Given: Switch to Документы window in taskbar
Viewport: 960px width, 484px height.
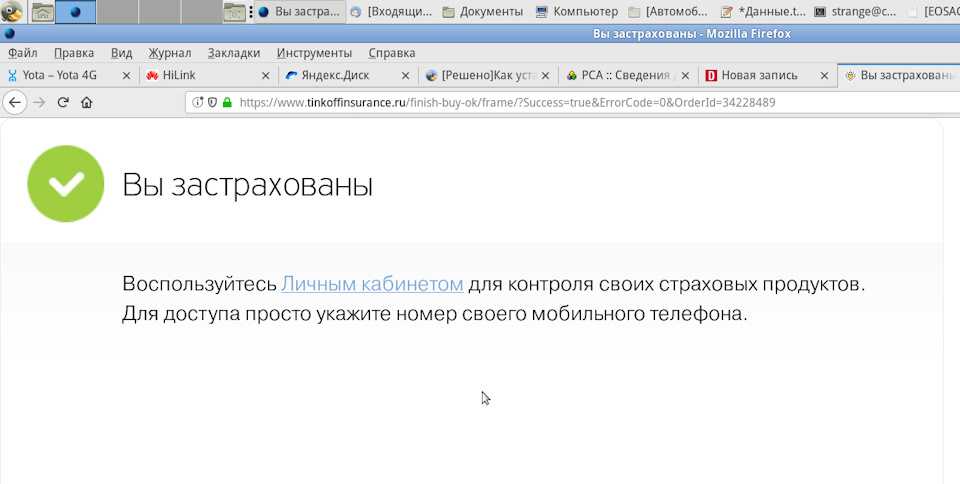Looking at the screenshot, I should (483, 12).
